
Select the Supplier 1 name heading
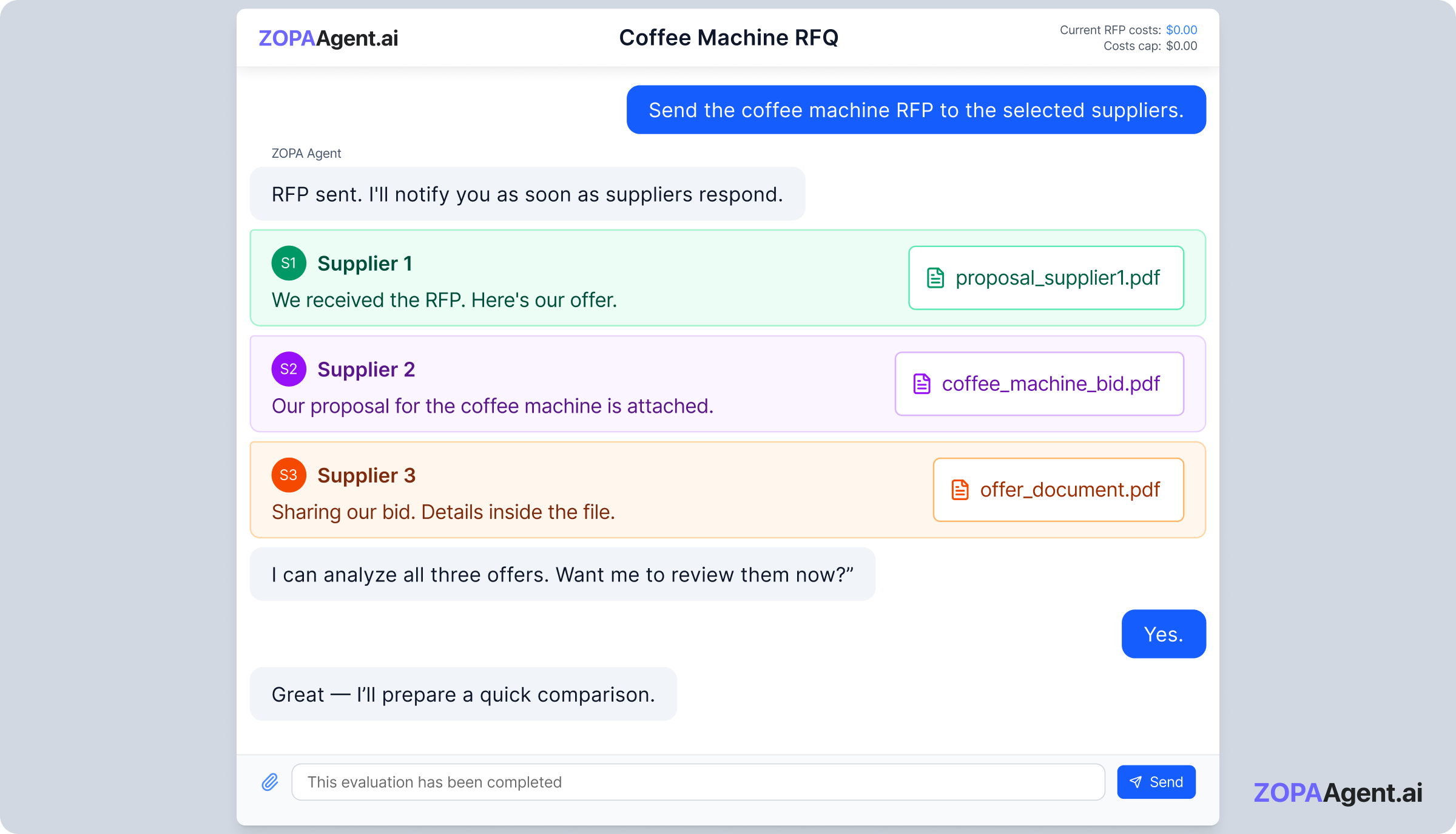pos(365,263)
